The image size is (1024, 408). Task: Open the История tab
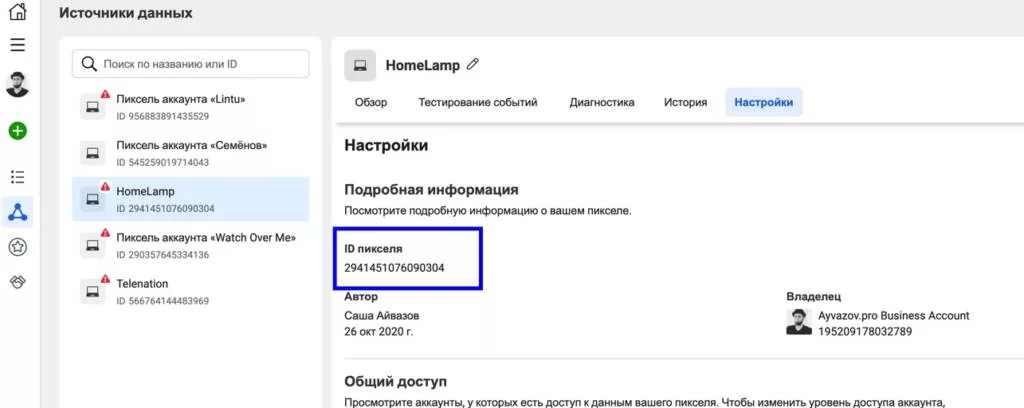(x=686, y=102)
